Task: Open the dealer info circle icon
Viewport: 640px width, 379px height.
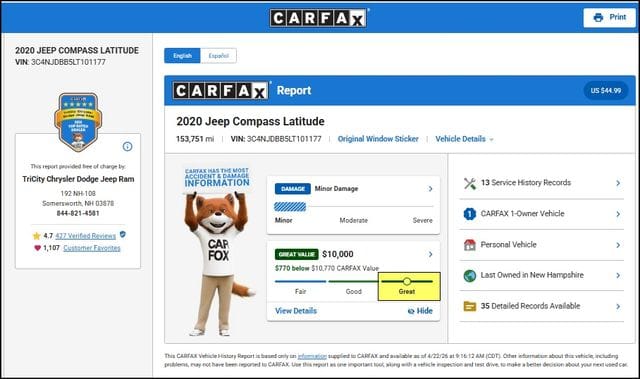Action: pos(127,146)
